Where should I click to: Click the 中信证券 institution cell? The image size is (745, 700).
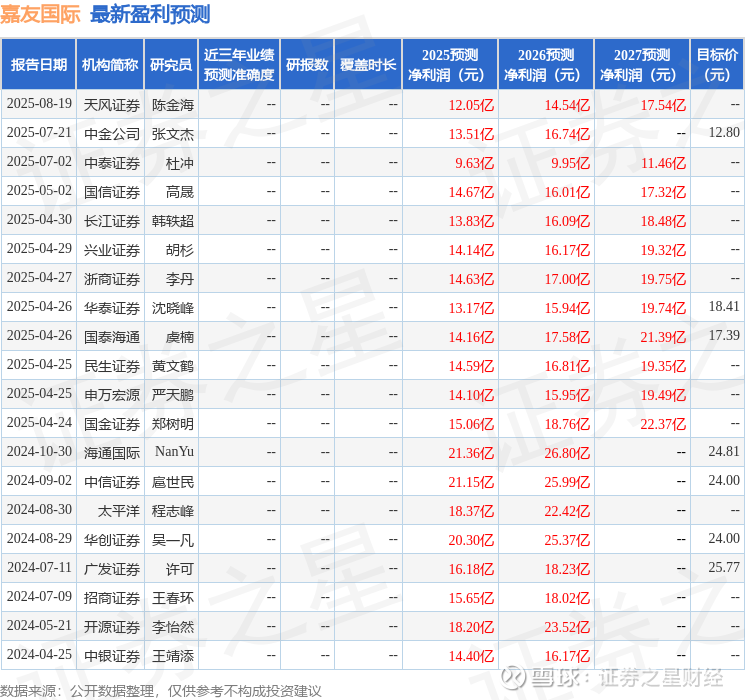112,482
